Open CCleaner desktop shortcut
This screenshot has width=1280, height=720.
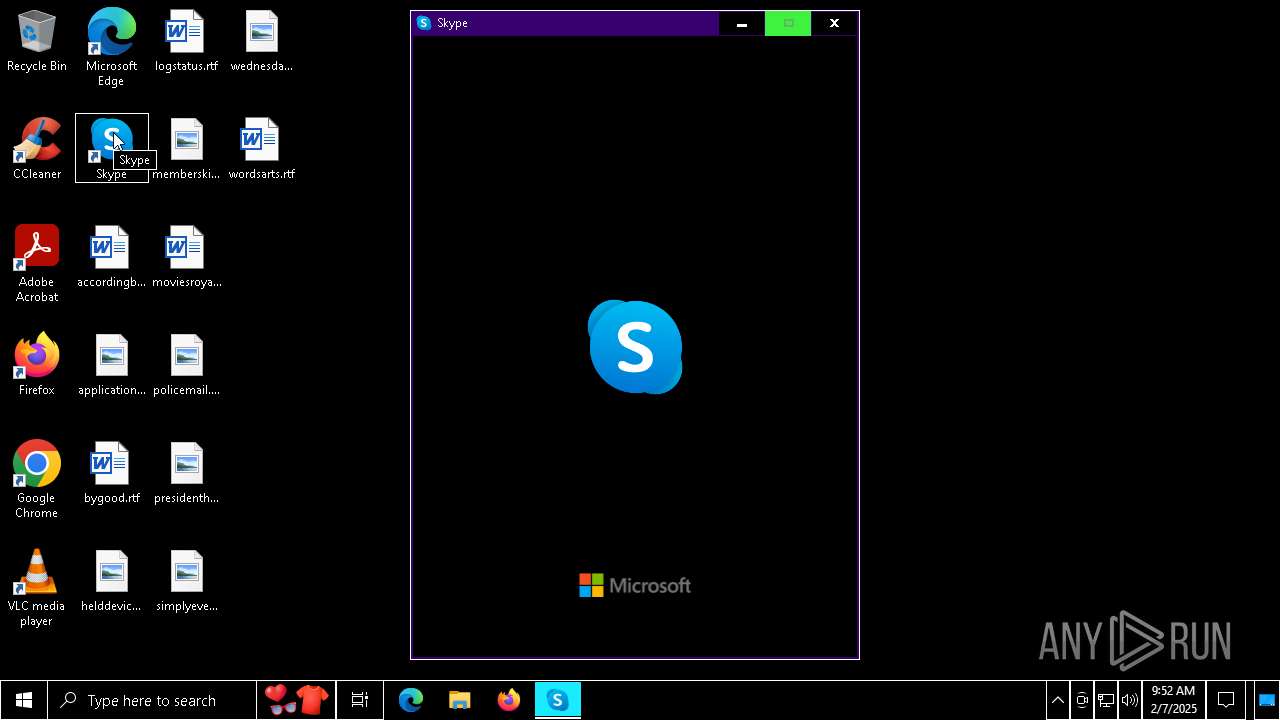[37, 149]
